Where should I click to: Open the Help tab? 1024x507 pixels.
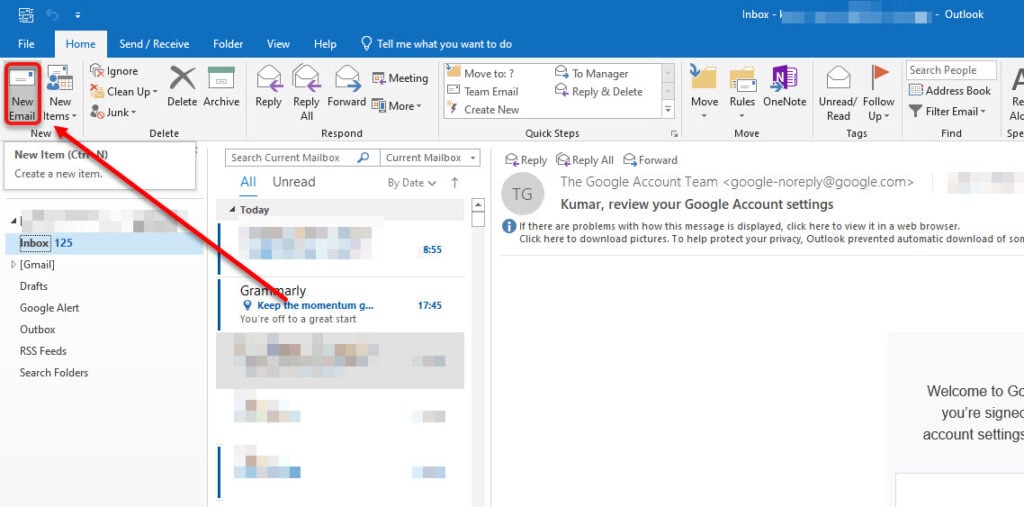tap(325, 44)
